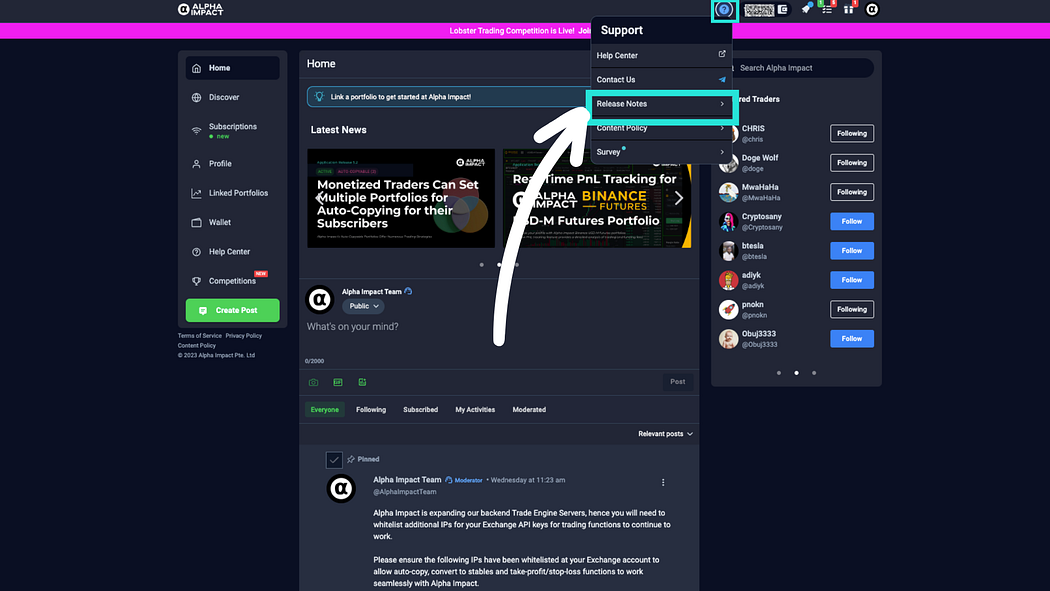Open adiyk's avatar
This screenshot has height=591, width=1050.
coord(729,280)
